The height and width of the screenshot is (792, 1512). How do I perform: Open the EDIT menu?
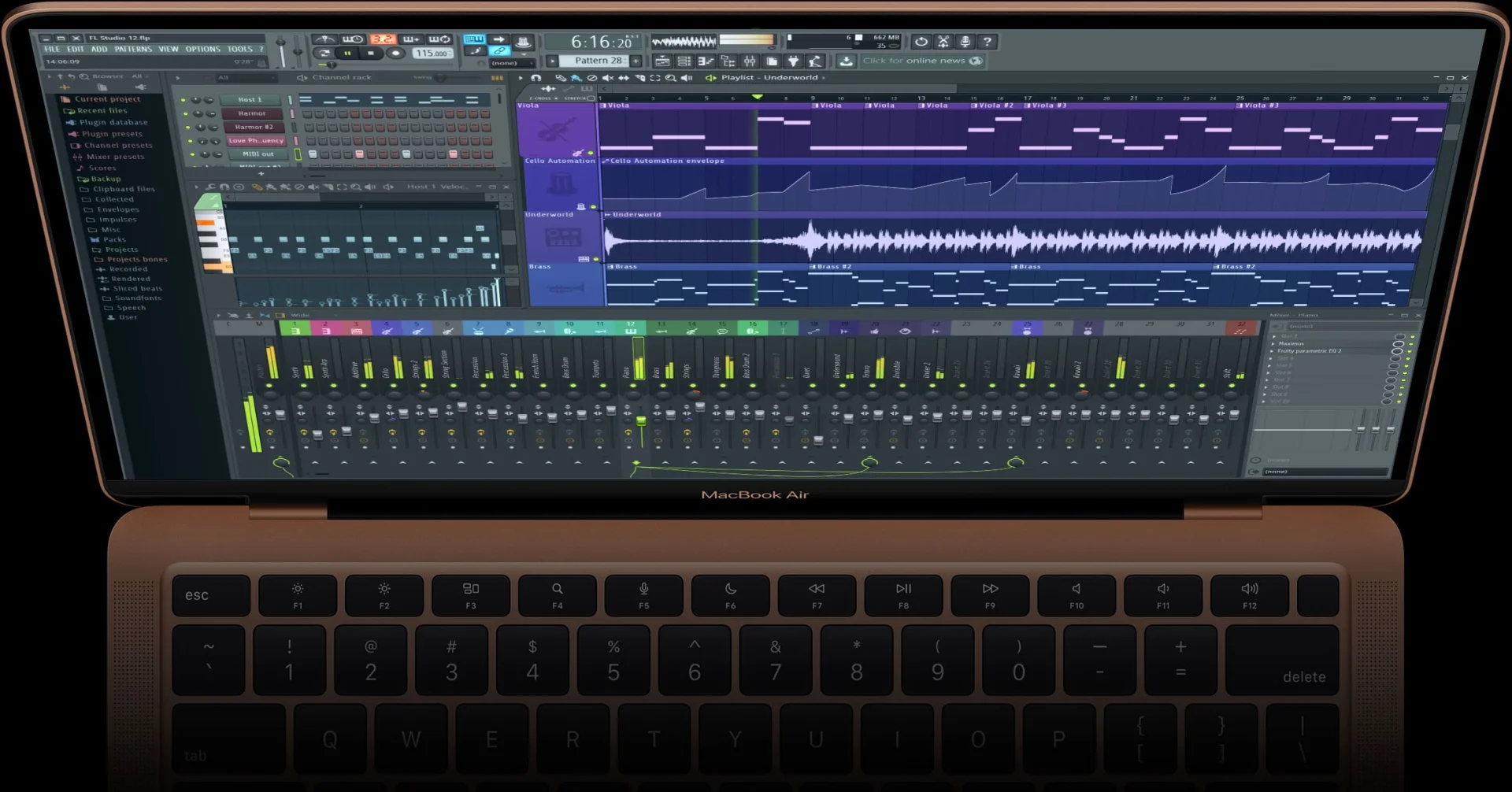(x=76, y=49)
